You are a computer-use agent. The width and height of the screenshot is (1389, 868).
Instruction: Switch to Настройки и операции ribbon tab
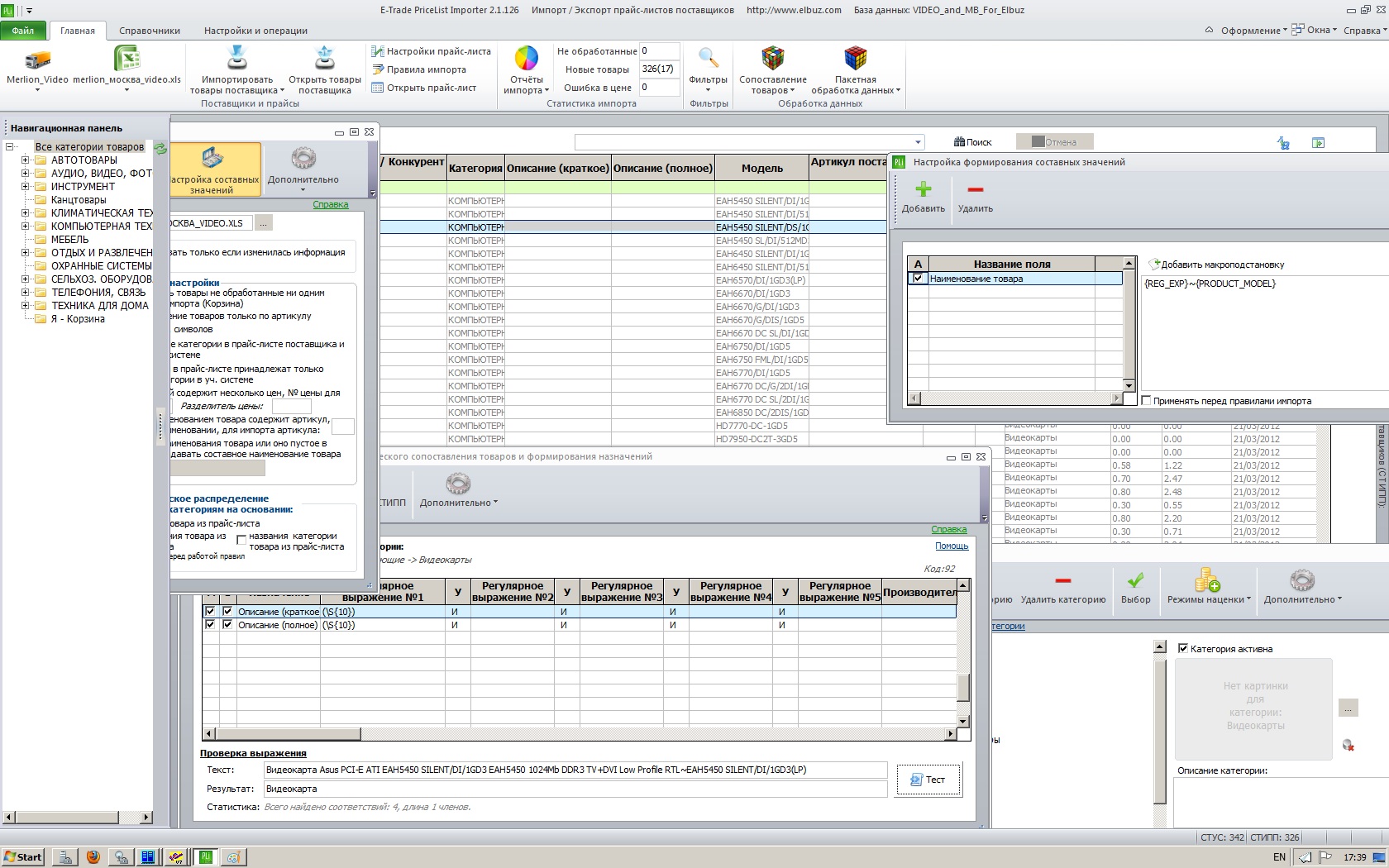[x=255, y=31]
